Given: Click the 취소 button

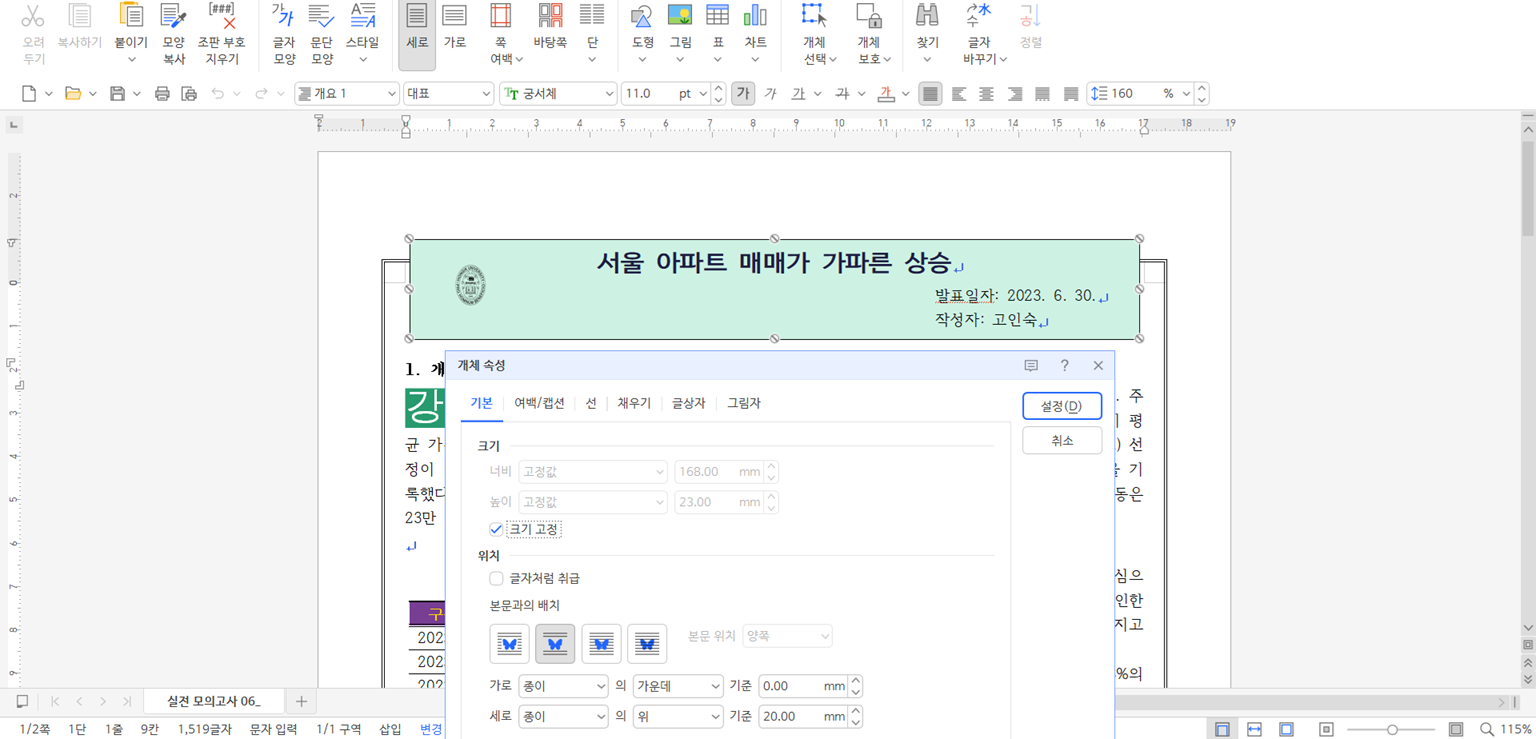Looking at the screenshot, I should click(1061, 441).
